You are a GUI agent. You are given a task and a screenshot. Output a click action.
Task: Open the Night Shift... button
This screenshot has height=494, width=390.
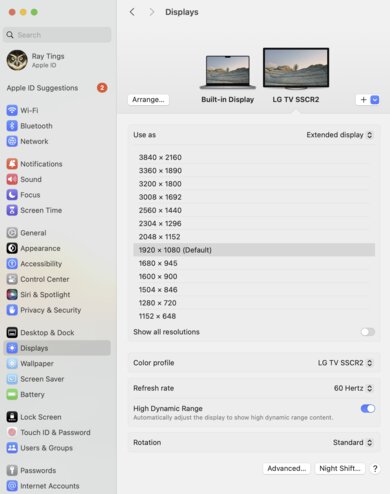[340, 468]
